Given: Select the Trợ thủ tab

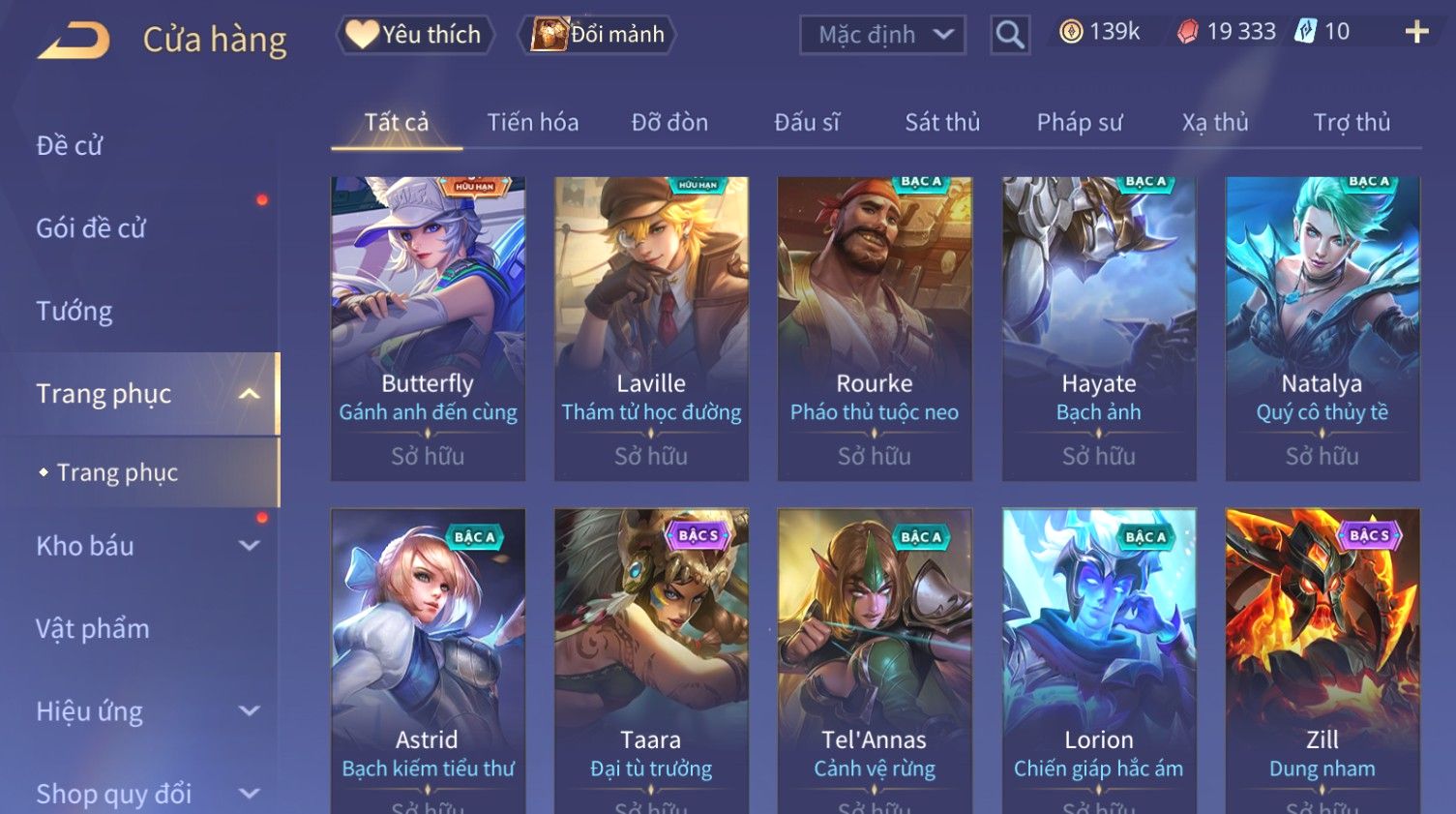Looking at the screenshot, I should click(1352, 122).
